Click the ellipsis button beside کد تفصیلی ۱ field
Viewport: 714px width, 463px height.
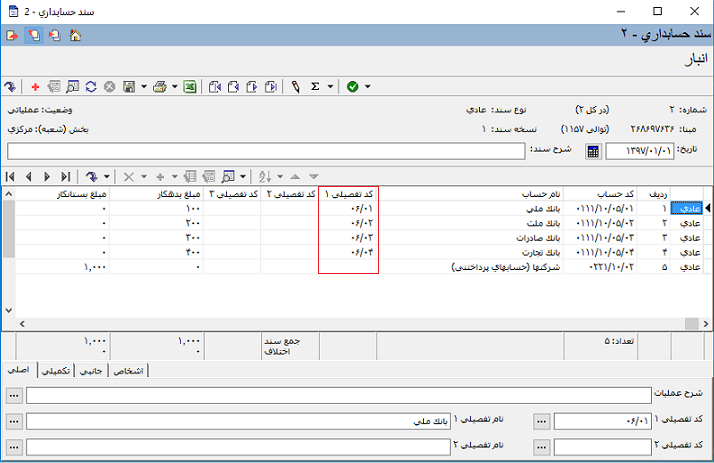[543, 421]
